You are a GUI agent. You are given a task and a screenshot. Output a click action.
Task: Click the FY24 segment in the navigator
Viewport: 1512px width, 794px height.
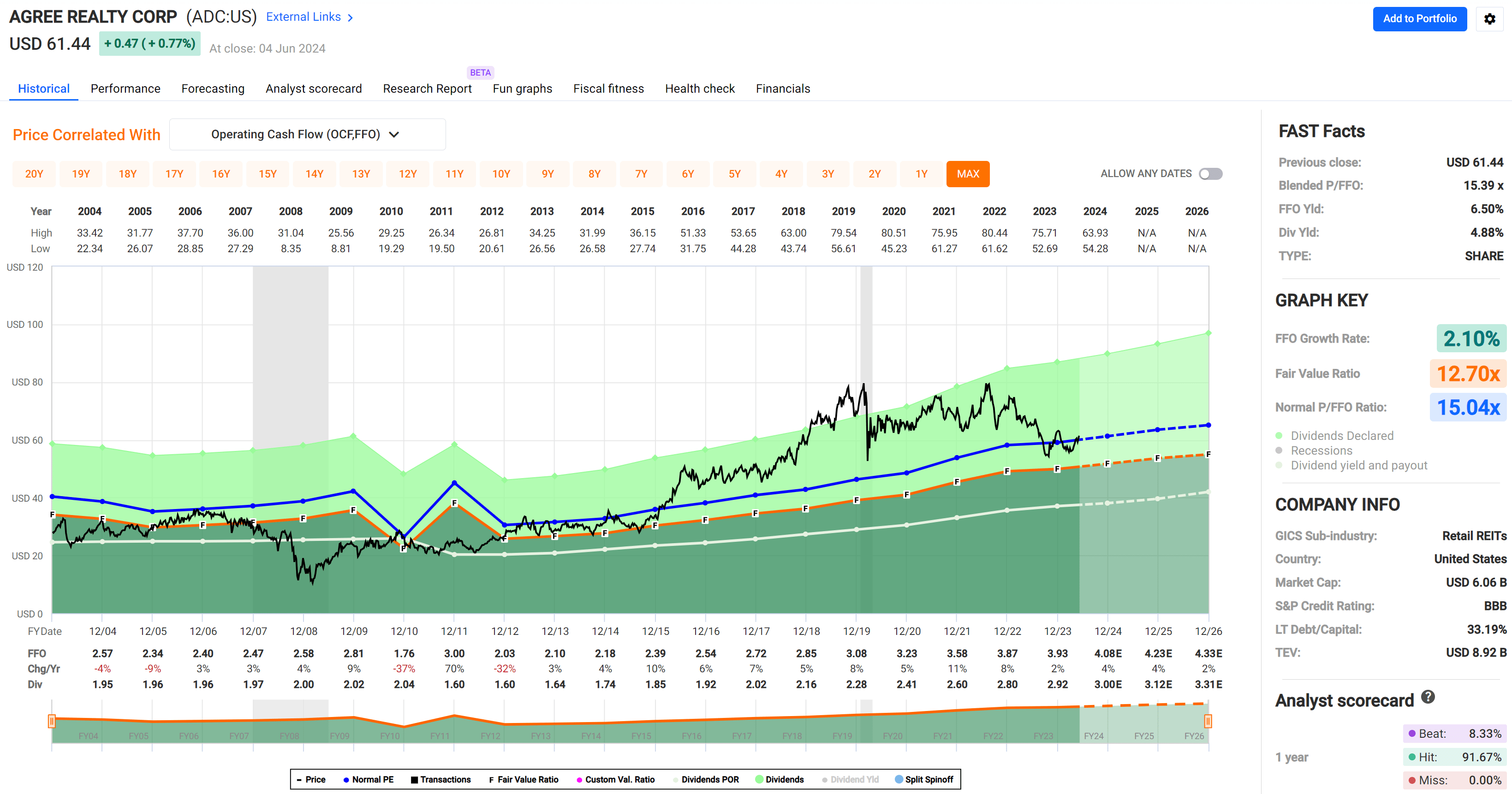tap(1094, 735)
